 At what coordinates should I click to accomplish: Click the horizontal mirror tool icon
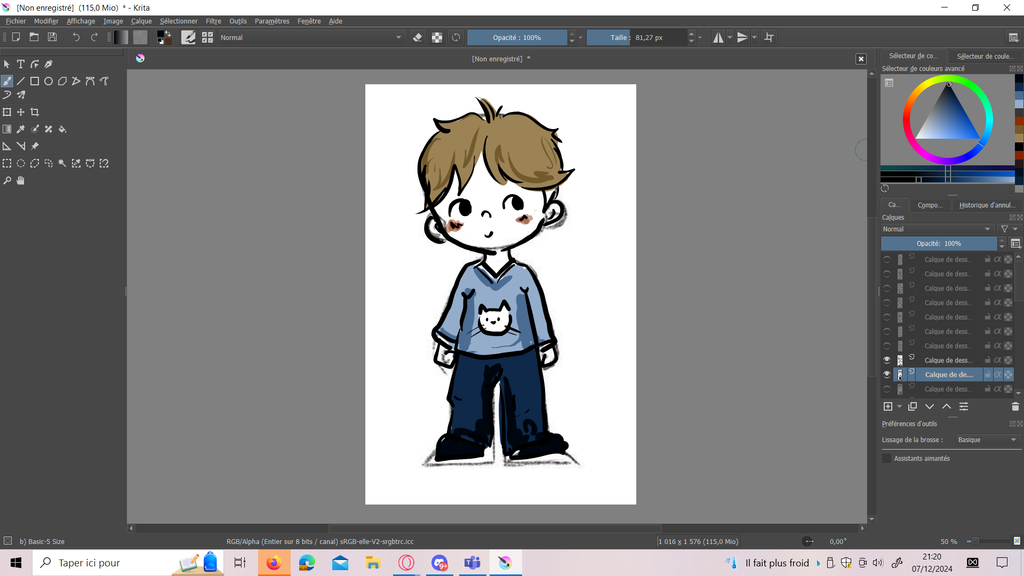(x=718, y=37)
